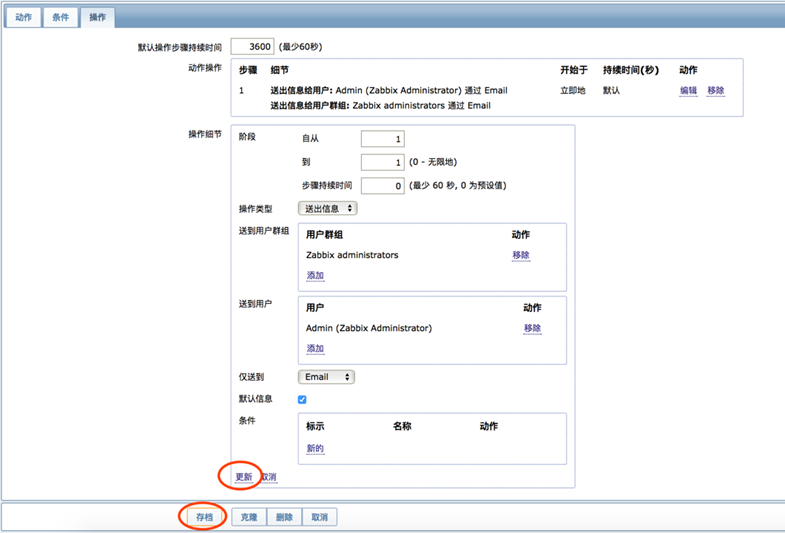Open the 操作类型 dropdown showing 送出信息
785x533 pixels.
(x=327, y=209)
